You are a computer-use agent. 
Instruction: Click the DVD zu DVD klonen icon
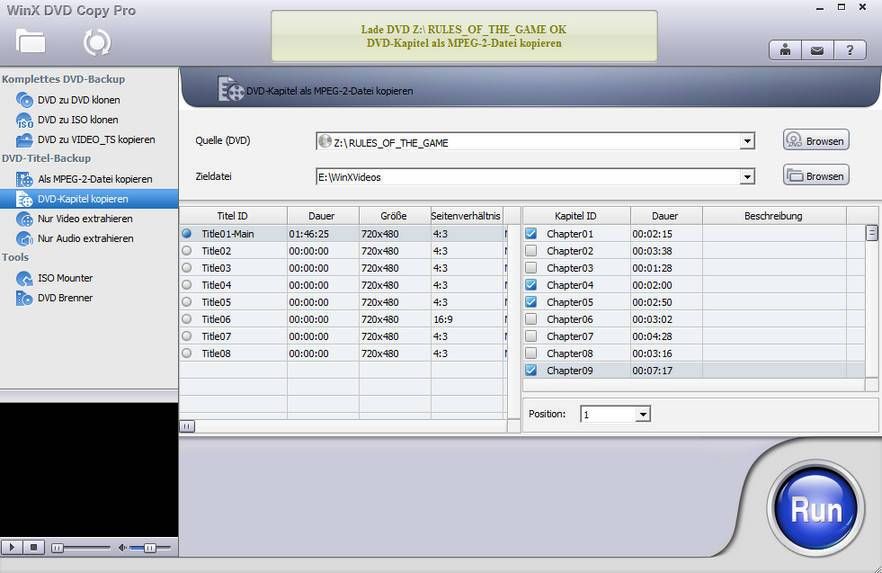[25, 100]
